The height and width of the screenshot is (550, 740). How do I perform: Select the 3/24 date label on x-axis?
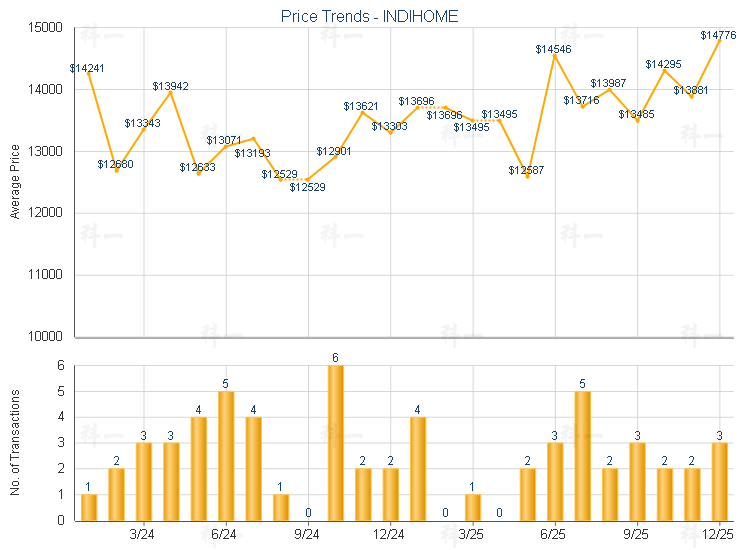pos(143,536)
